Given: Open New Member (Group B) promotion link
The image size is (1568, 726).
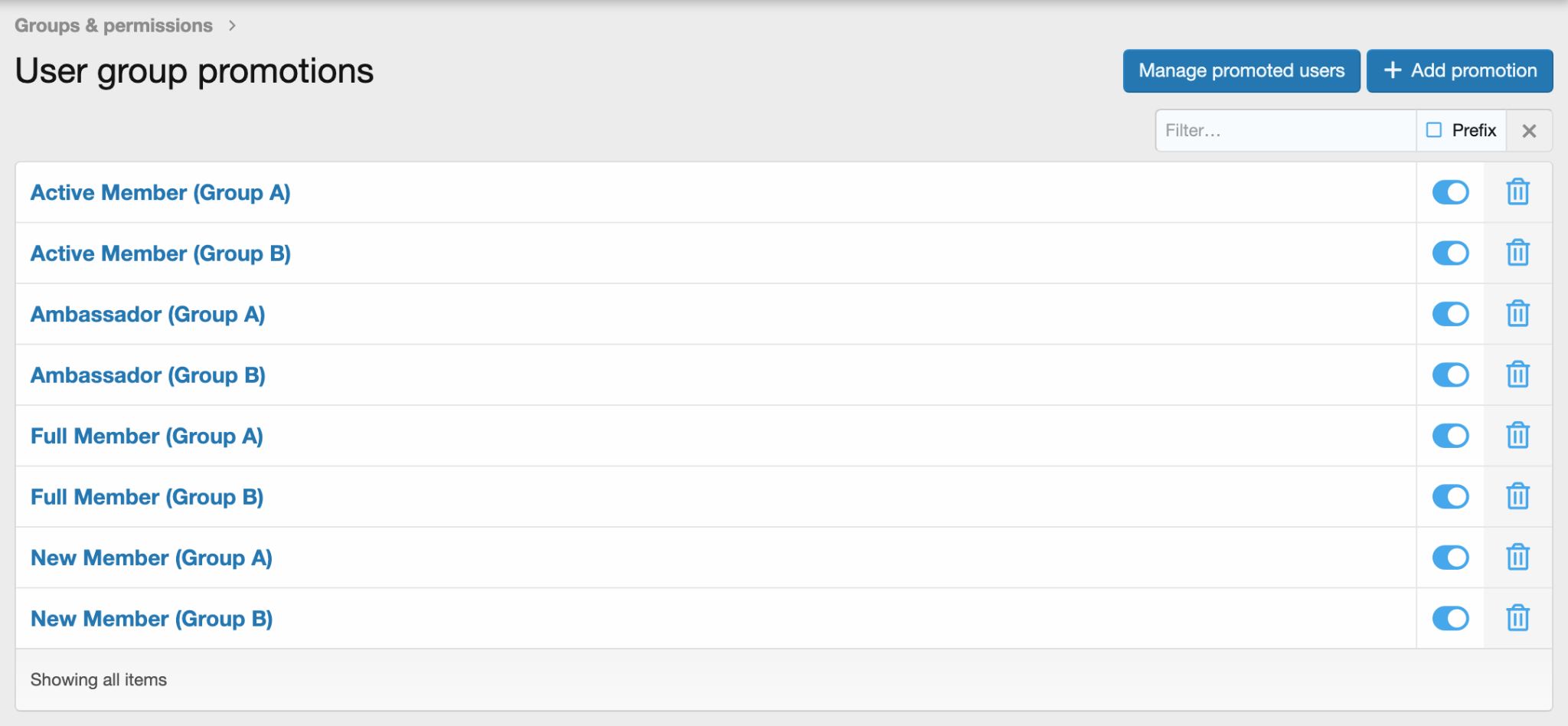Looking at the screenshot, I should pos(152,619).
